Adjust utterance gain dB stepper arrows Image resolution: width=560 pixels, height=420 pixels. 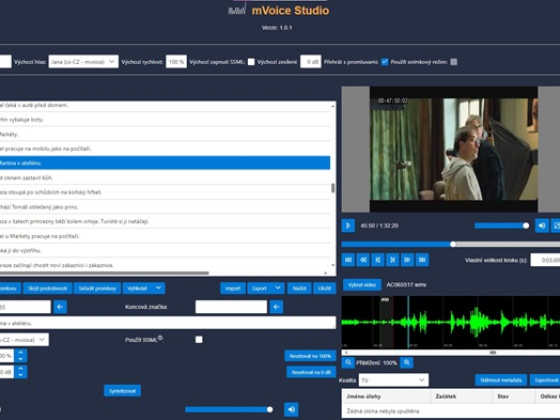(x=20, y=372)
